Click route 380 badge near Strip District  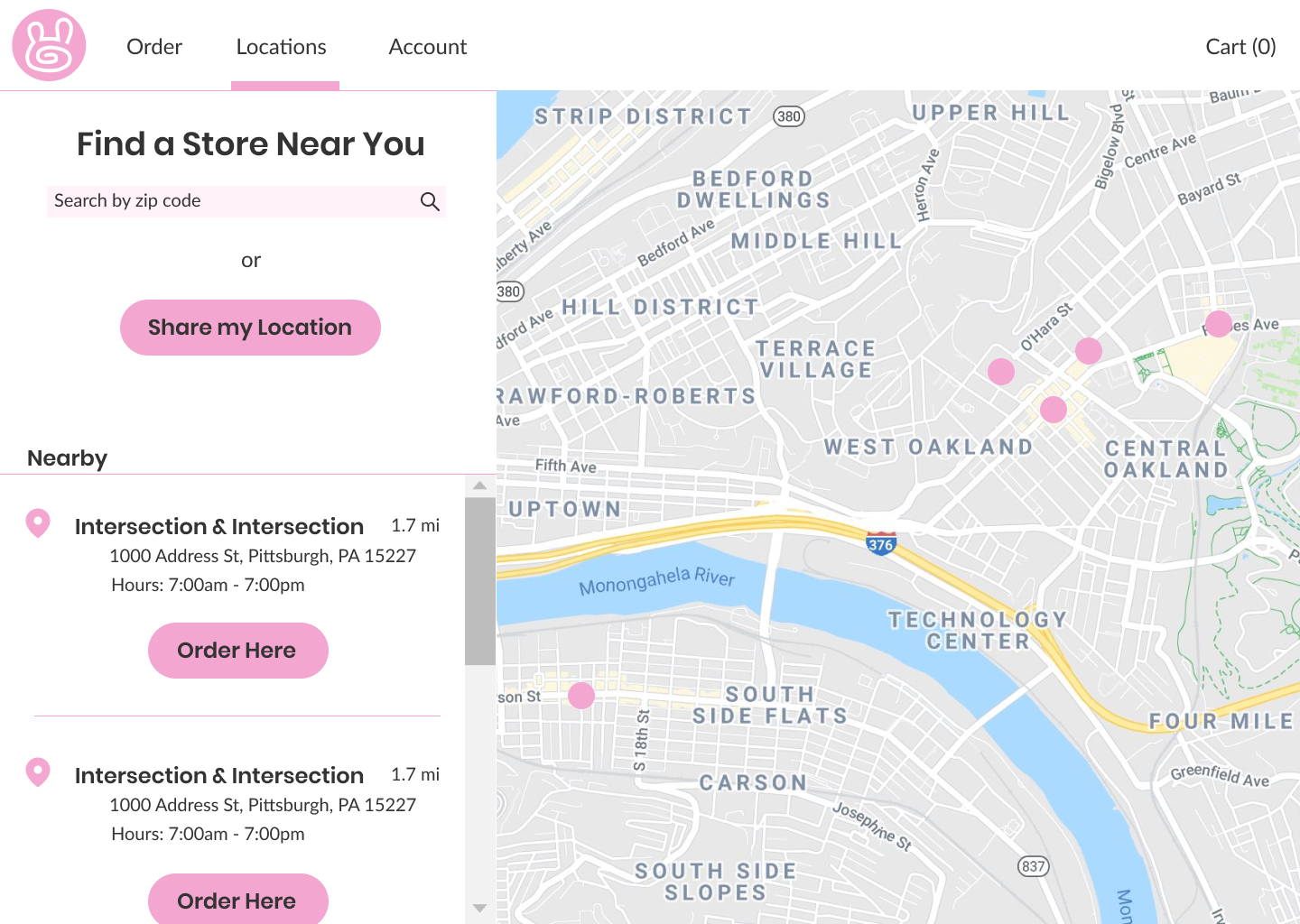[789, 116]
